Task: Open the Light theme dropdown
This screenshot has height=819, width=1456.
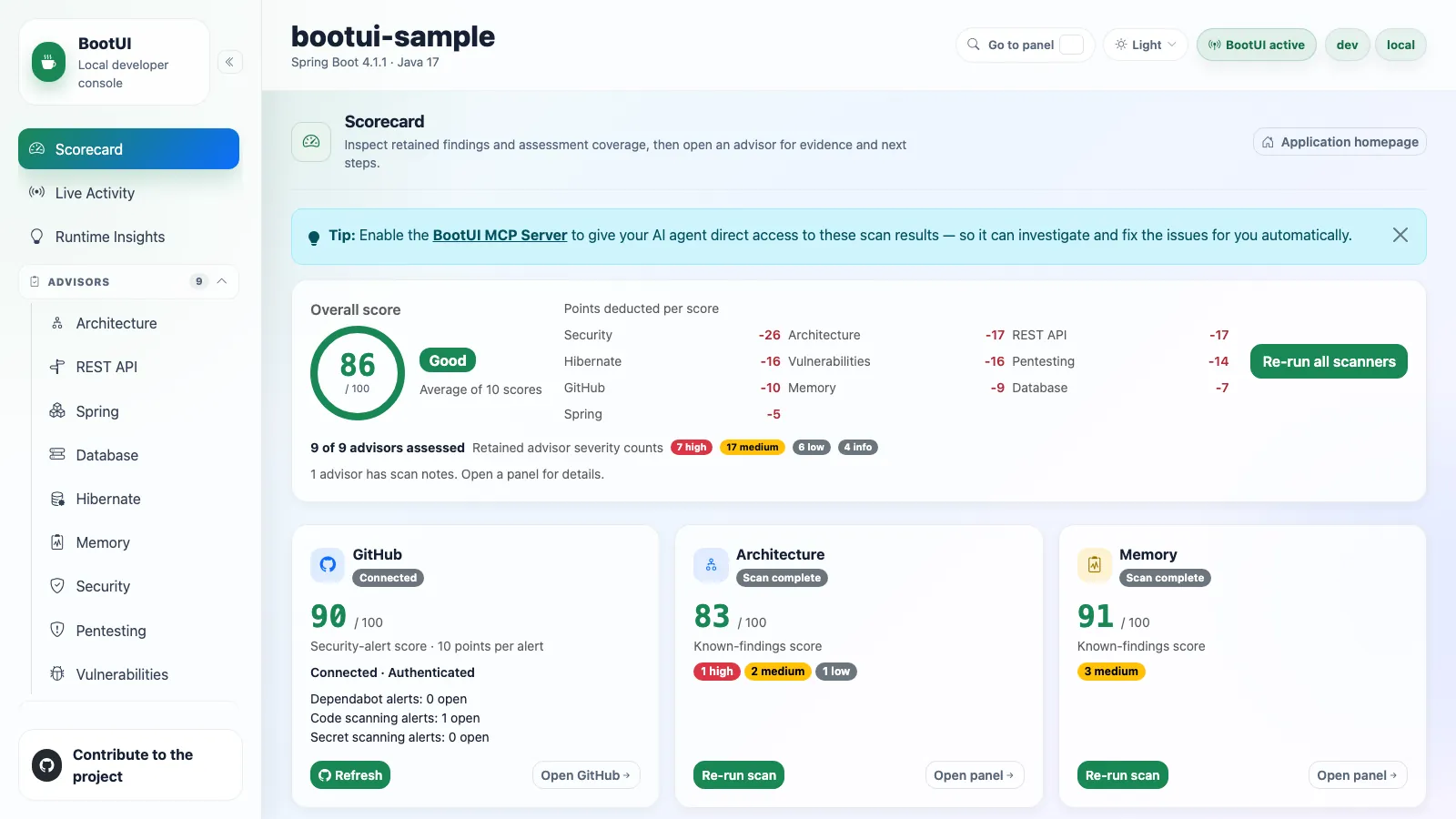Action: tap(1146, 45)
